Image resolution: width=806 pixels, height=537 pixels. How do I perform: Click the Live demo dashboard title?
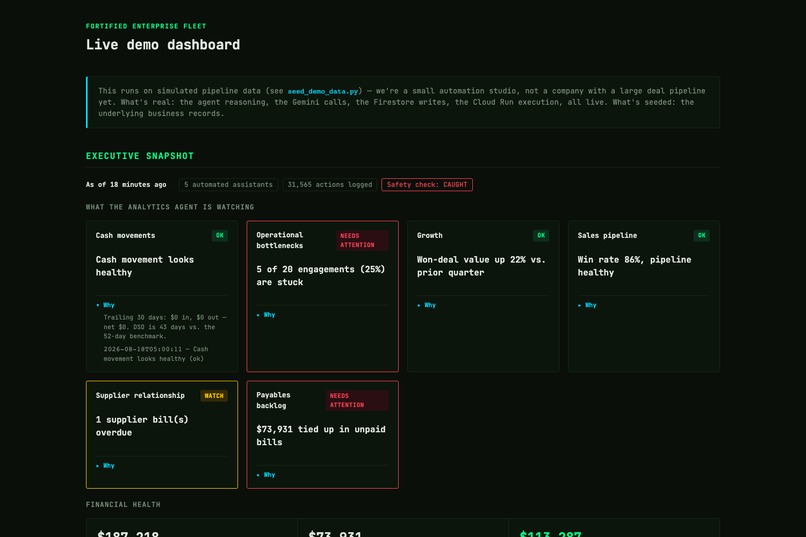[x=163, y=45]
